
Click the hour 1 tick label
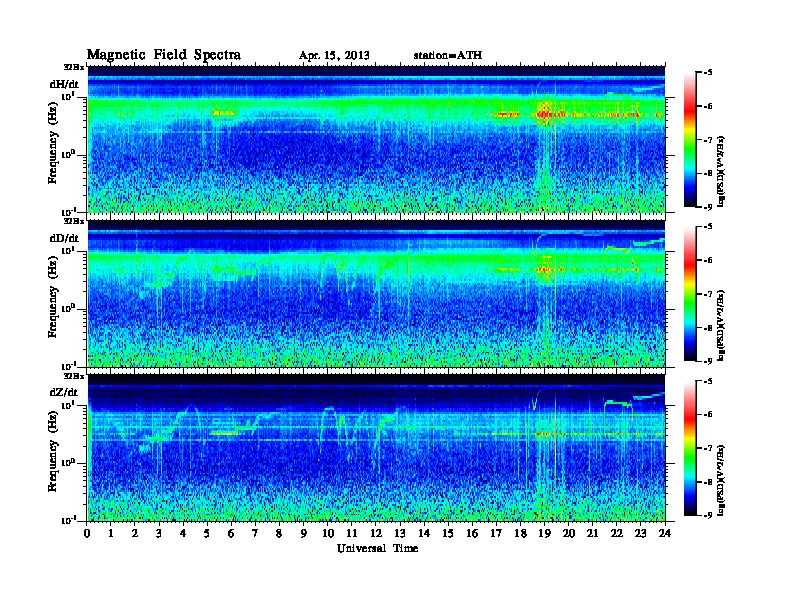[x=111, y=533]
